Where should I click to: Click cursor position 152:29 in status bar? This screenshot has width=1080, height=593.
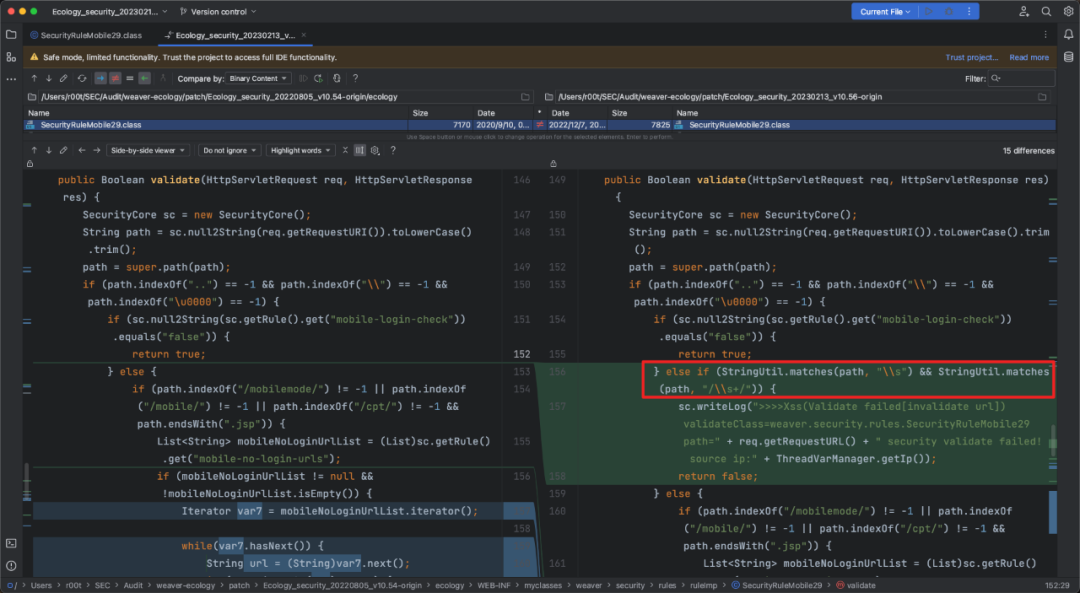coord(1057,585)
